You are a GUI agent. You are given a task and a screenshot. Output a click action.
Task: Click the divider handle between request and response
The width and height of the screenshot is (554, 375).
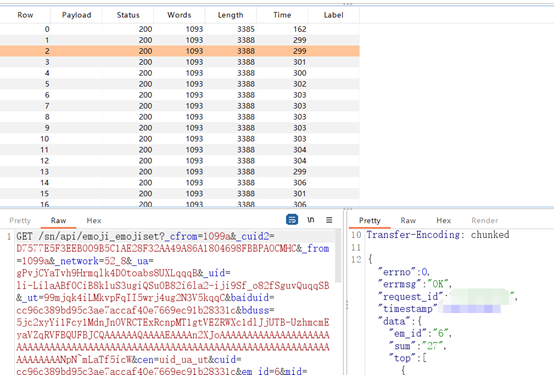coord(346,305)
